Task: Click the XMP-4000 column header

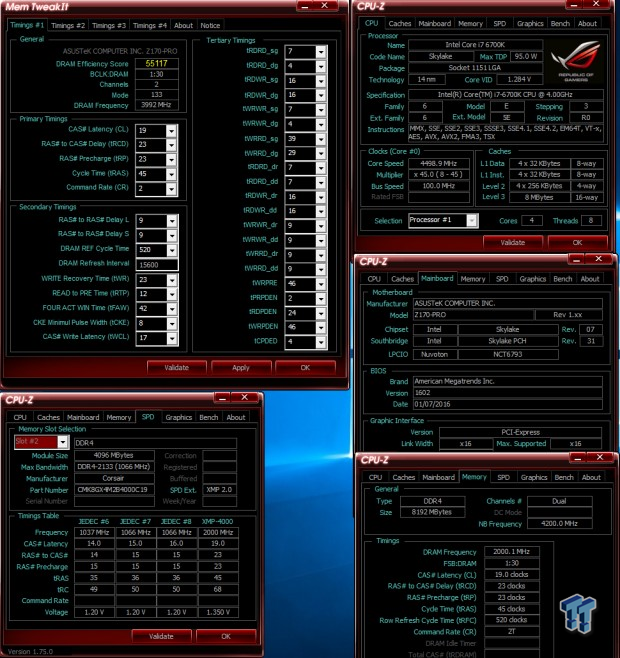Action: pos(217,522)
